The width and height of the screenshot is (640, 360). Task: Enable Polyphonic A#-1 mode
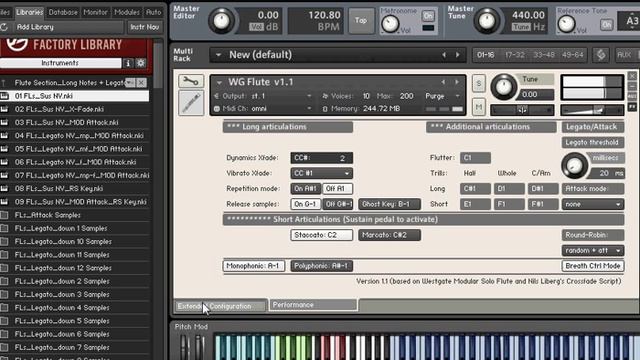pos(322,266)
